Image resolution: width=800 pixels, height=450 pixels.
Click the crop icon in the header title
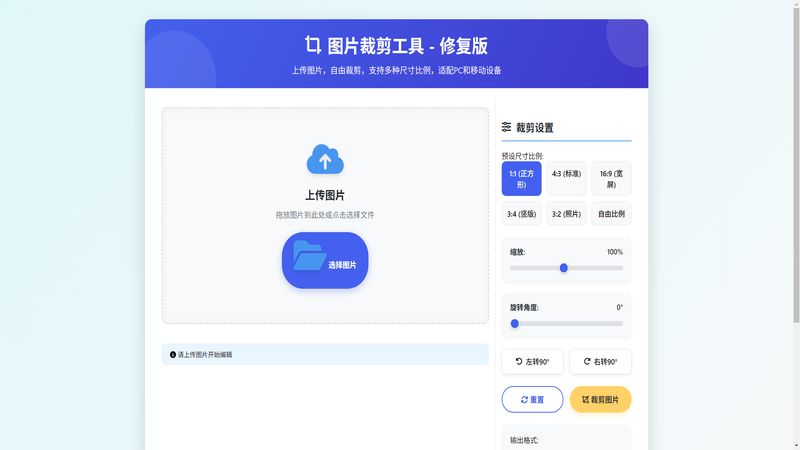(x=314, y=45)
